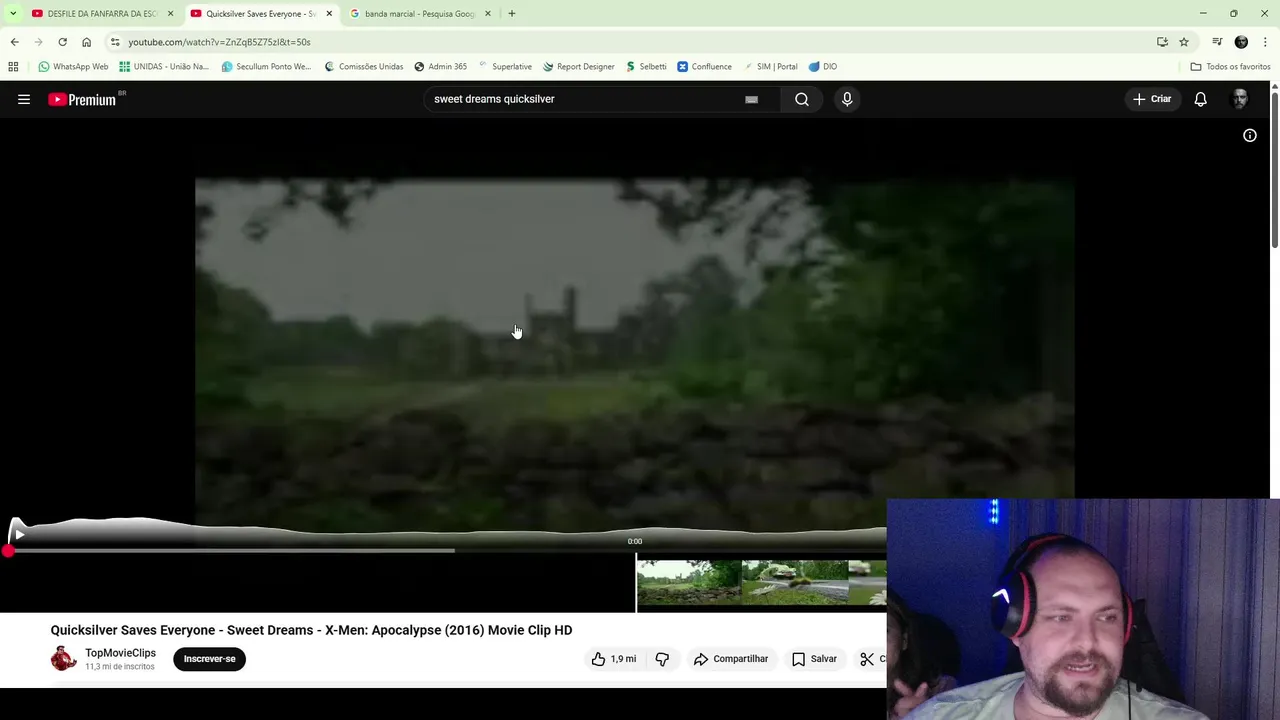The image size is (1280, 720).
Task: View site information icon in address bar
Action: pyautogui.click(x=115, y=42)
